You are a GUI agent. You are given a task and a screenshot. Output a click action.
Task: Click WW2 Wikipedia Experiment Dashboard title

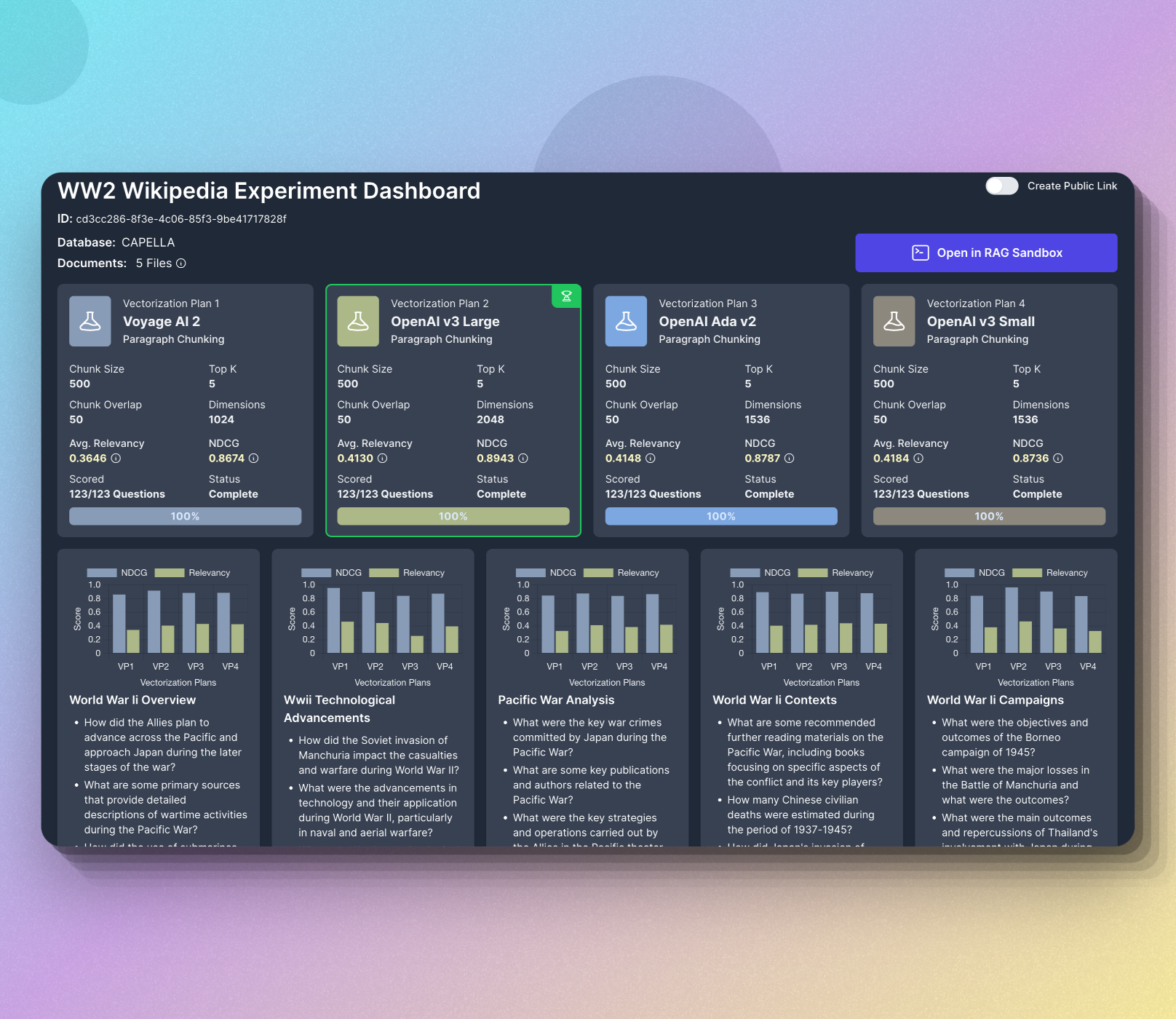pos(269,191)
